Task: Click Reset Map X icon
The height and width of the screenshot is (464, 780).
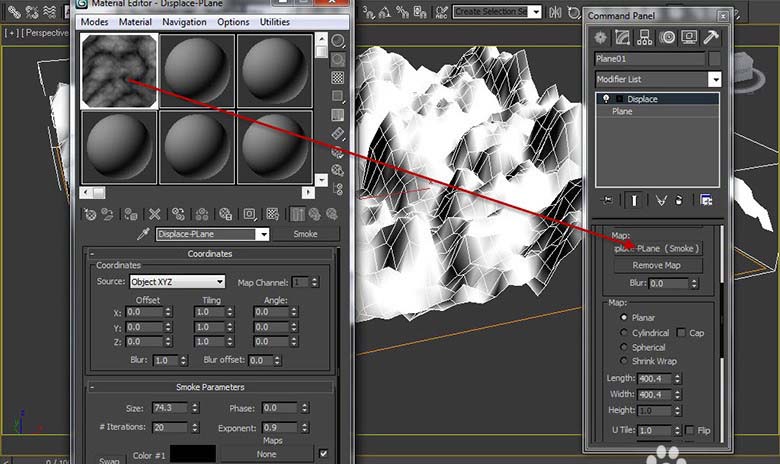Action: (x=155, y=214)
